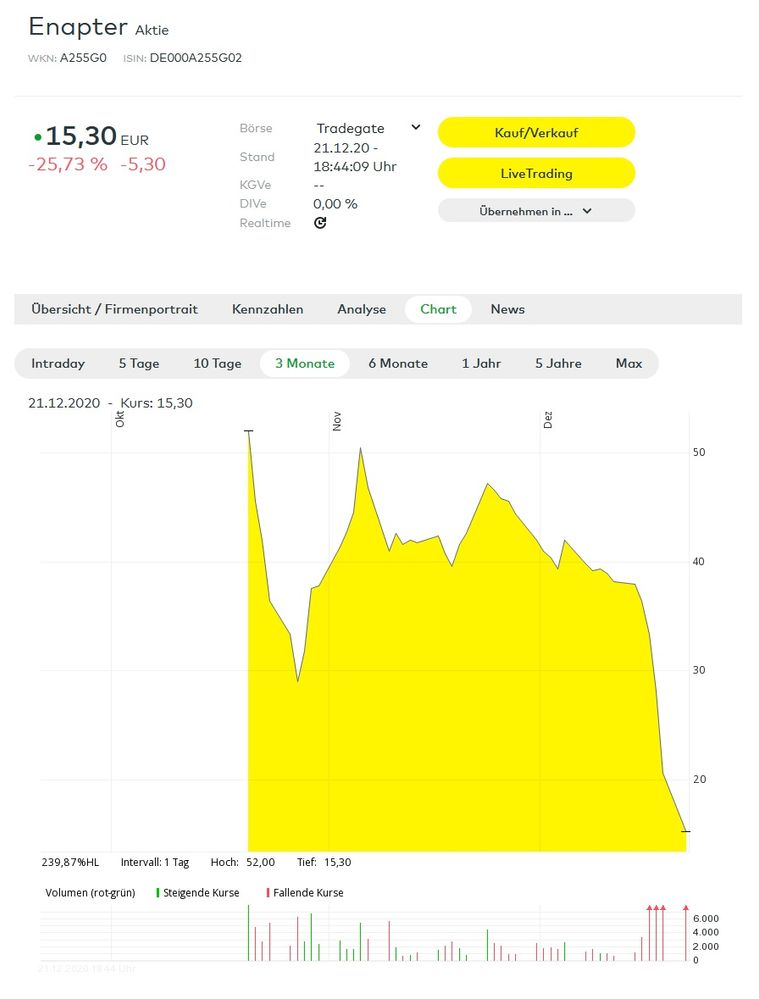Click the Okt month marker on chart
Viewport: 759px width, 999px height.
point(120,419)
